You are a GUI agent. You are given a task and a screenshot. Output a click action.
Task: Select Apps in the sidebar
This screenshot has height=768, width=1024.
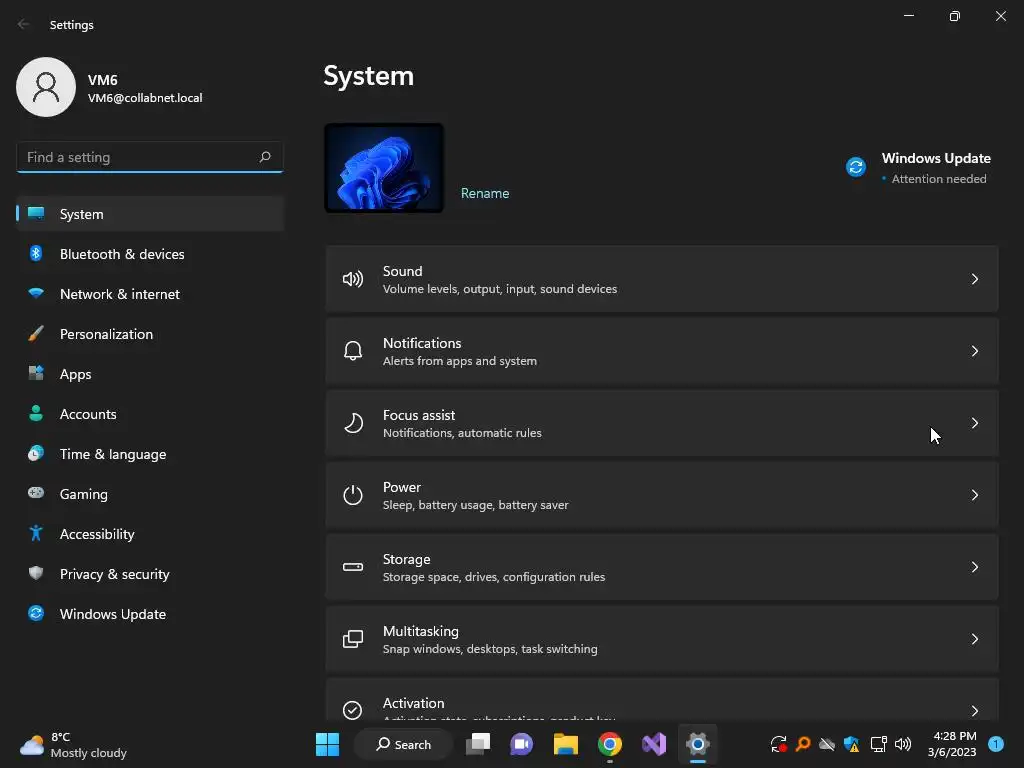[150, 374]
